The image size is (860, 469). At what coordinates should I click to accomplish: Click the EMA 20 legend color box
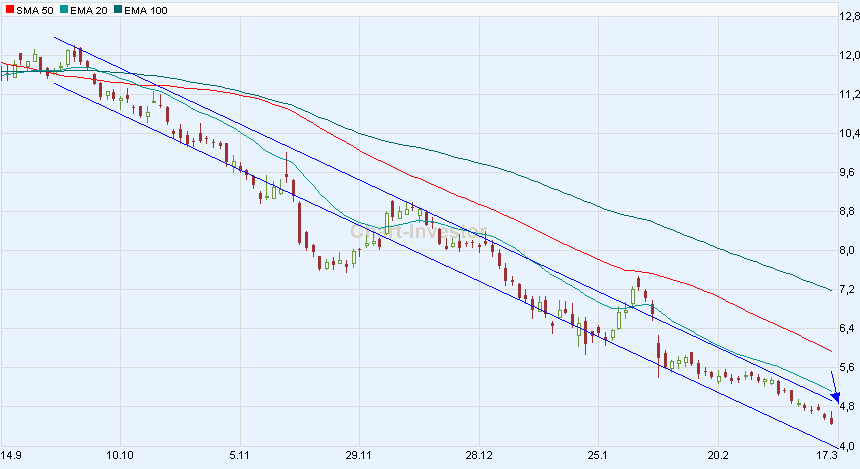65,9
